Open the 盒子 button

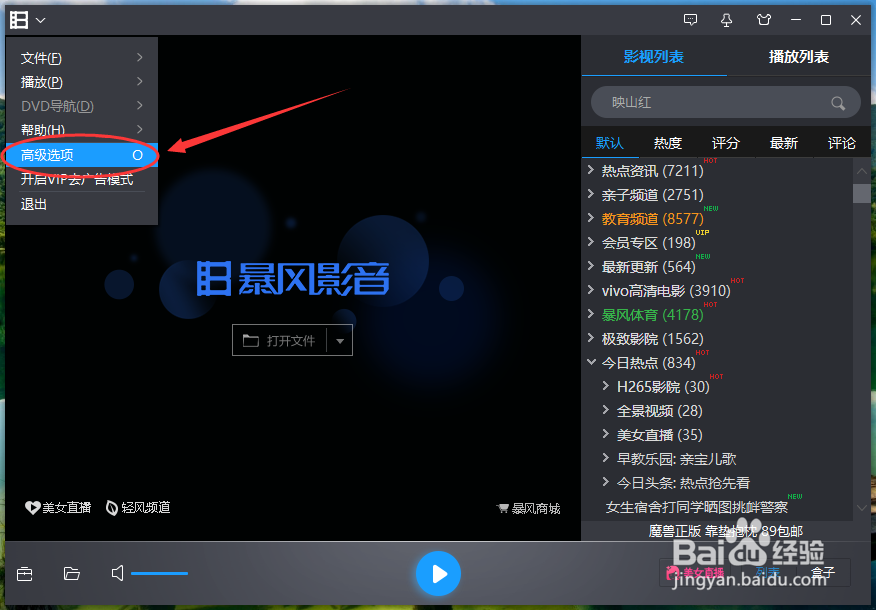[822, 572]
